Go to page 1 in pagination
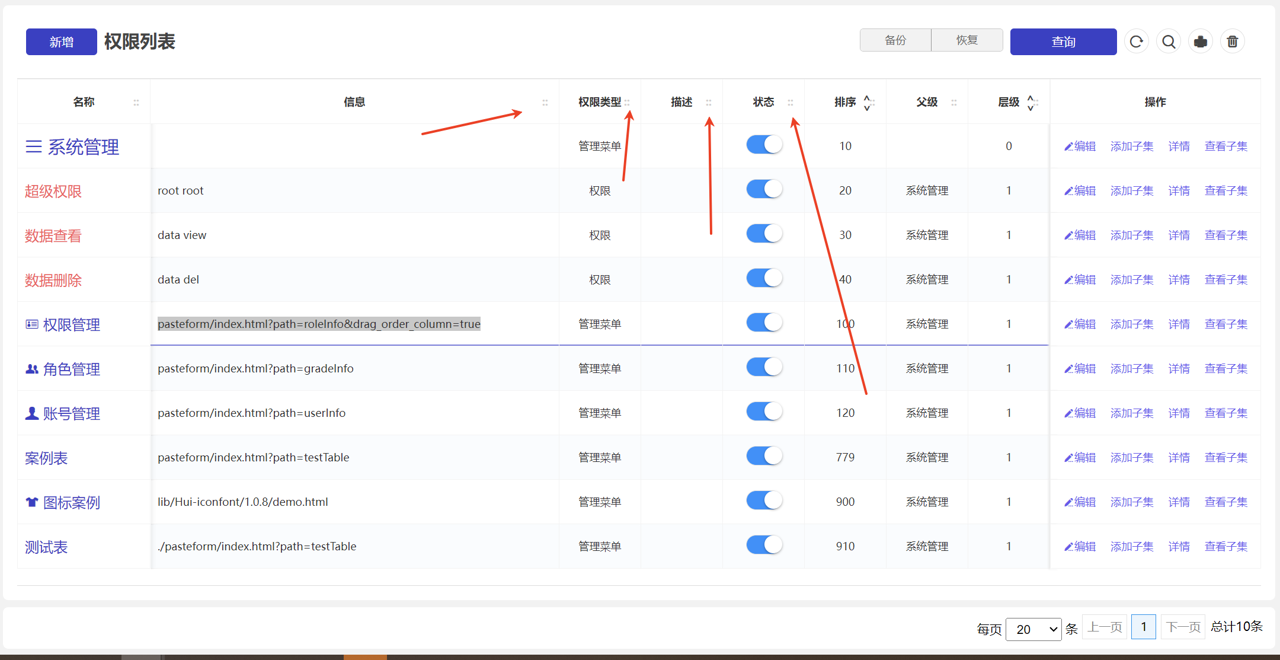 [x=1143, y=627]
